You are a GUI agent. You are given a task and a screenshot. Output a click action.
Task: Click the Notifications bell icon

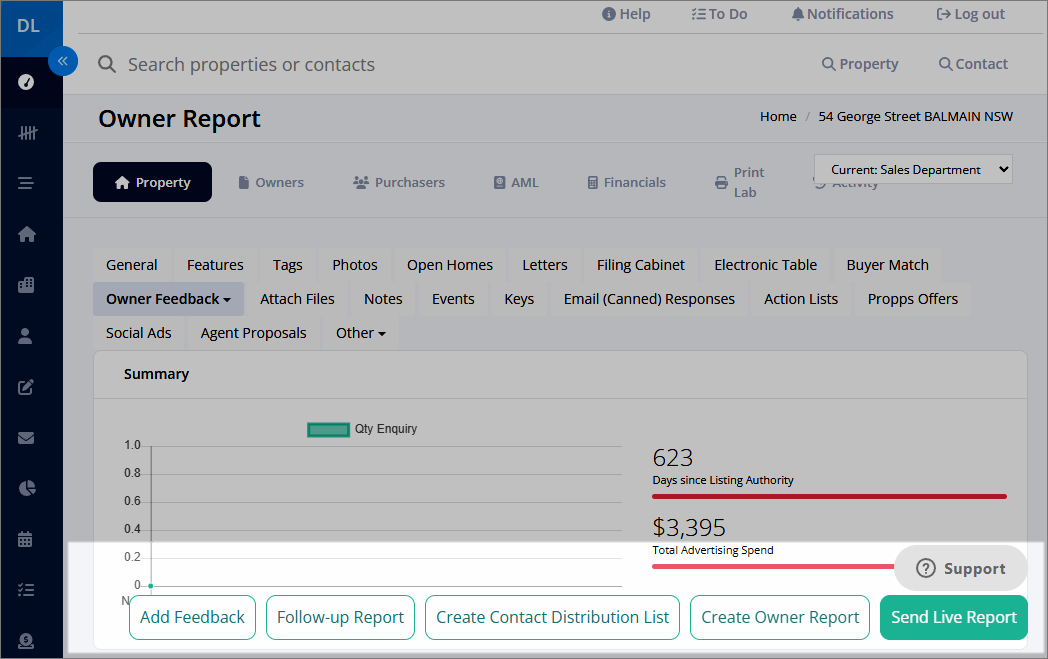[799, 13]
